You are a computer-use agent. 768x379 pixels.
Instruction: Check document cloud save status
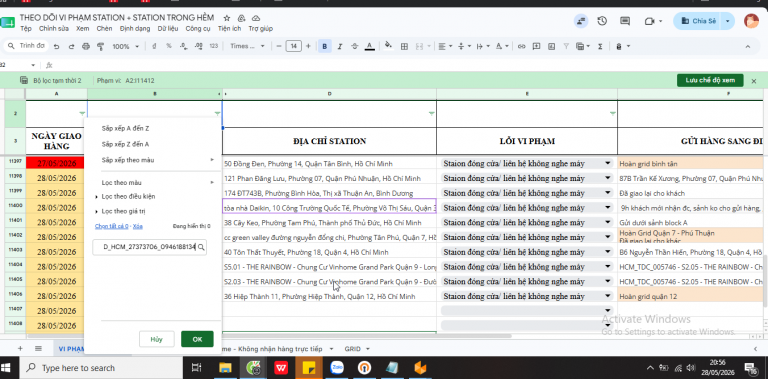256,18
